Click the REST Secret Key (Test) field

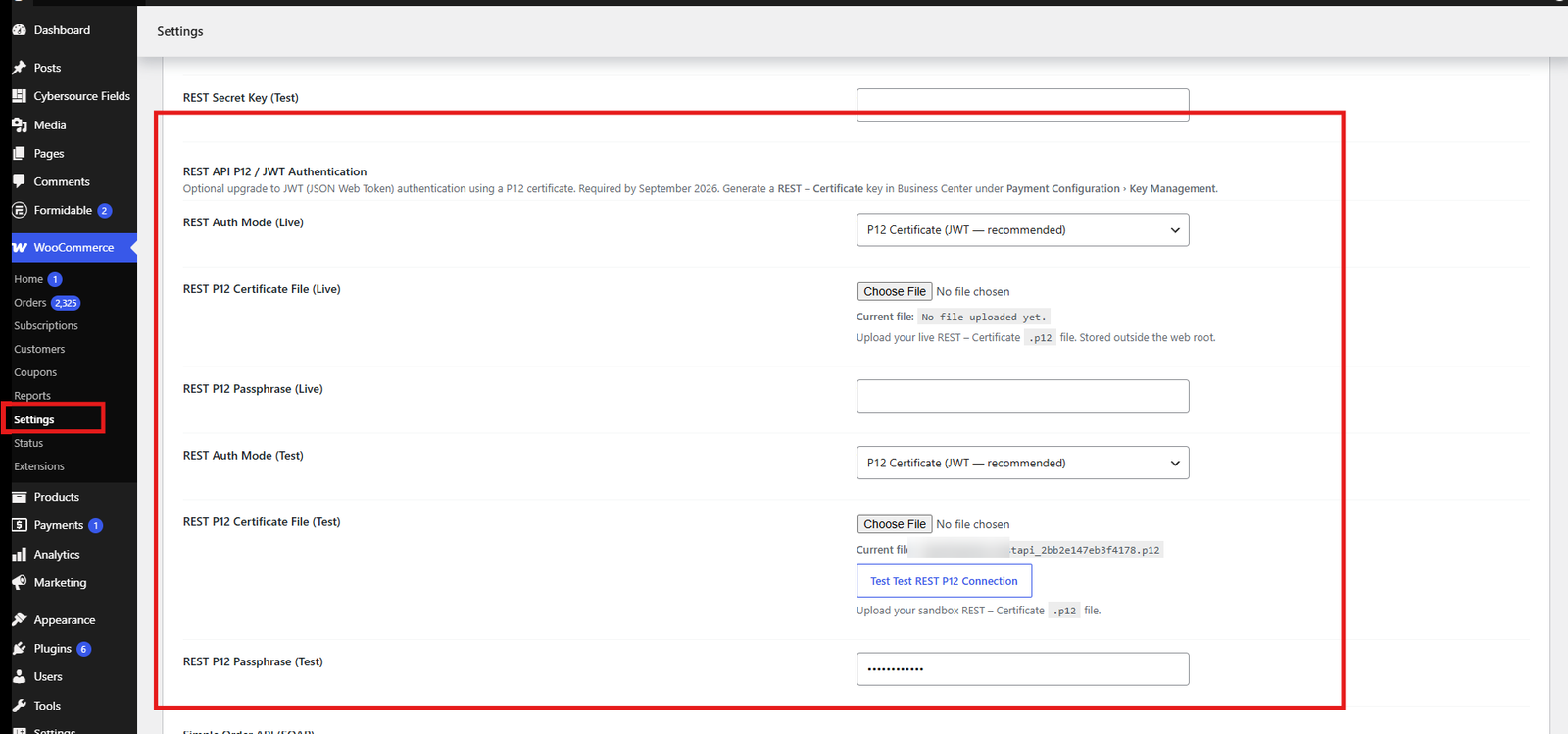(x=1022, y=105)
